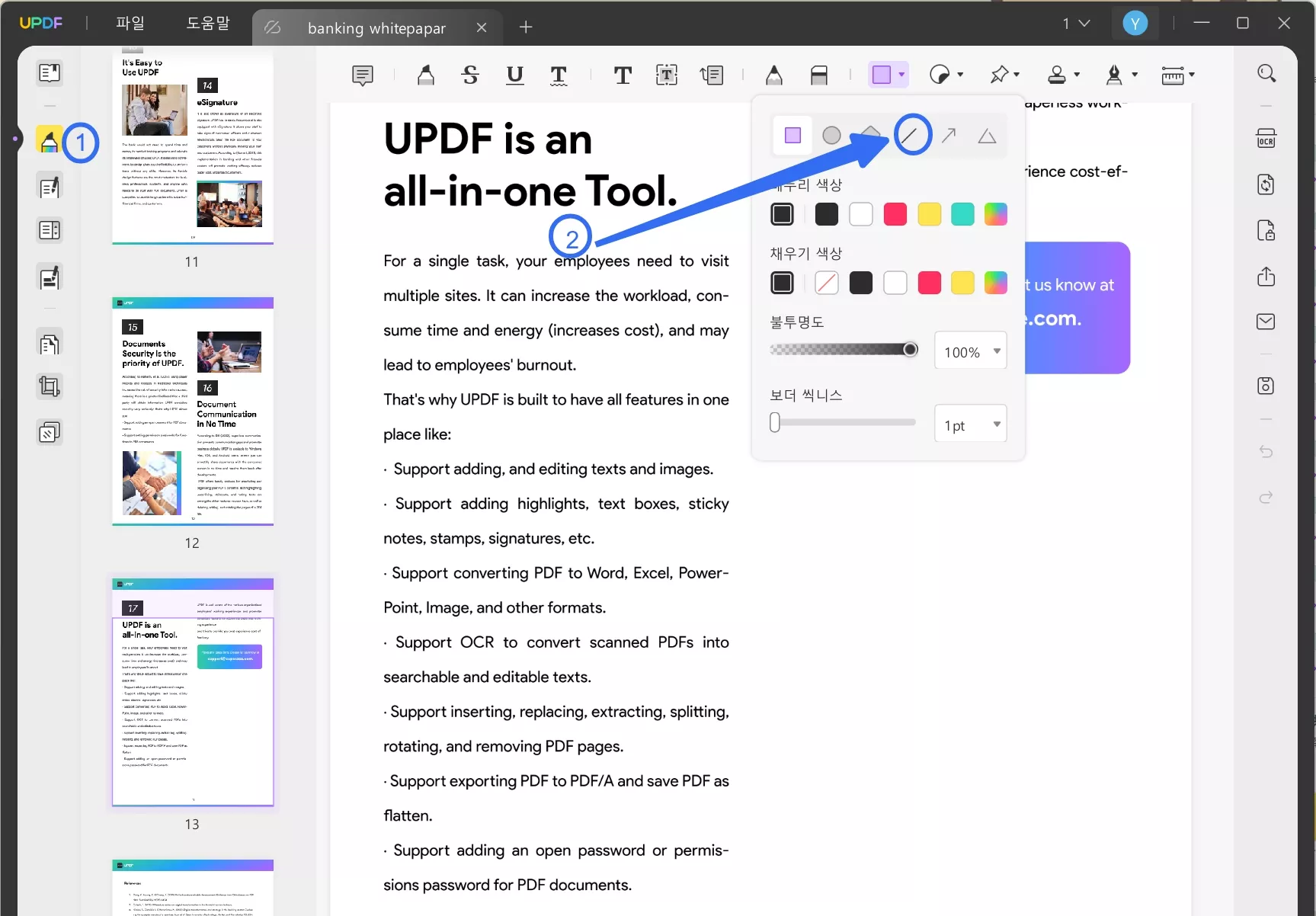Switch to the banking whitepapar tab

click(x=376, y=28)
